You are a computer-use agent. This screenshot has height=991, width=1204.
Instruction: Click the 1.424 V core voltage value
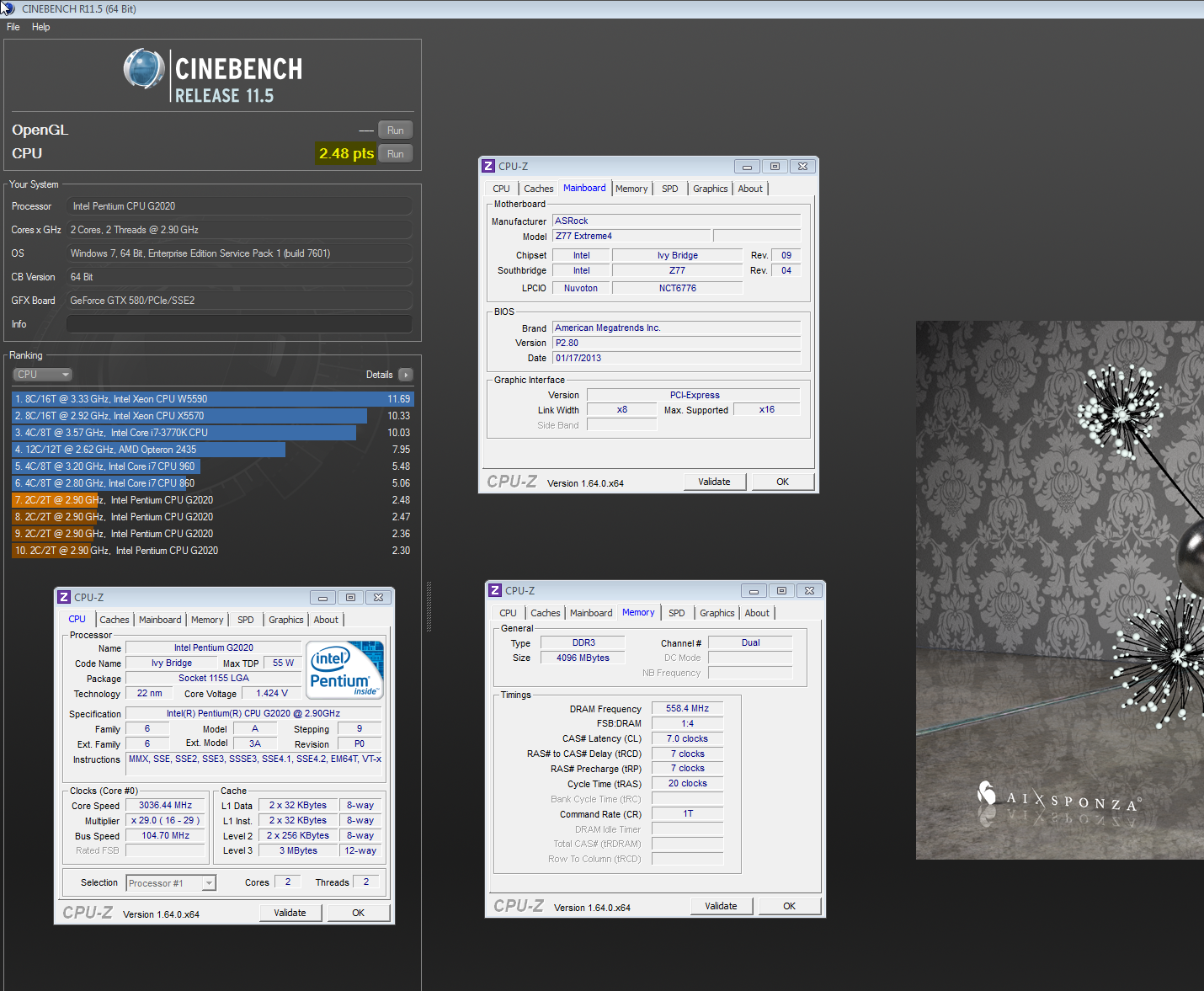(272, 694)
